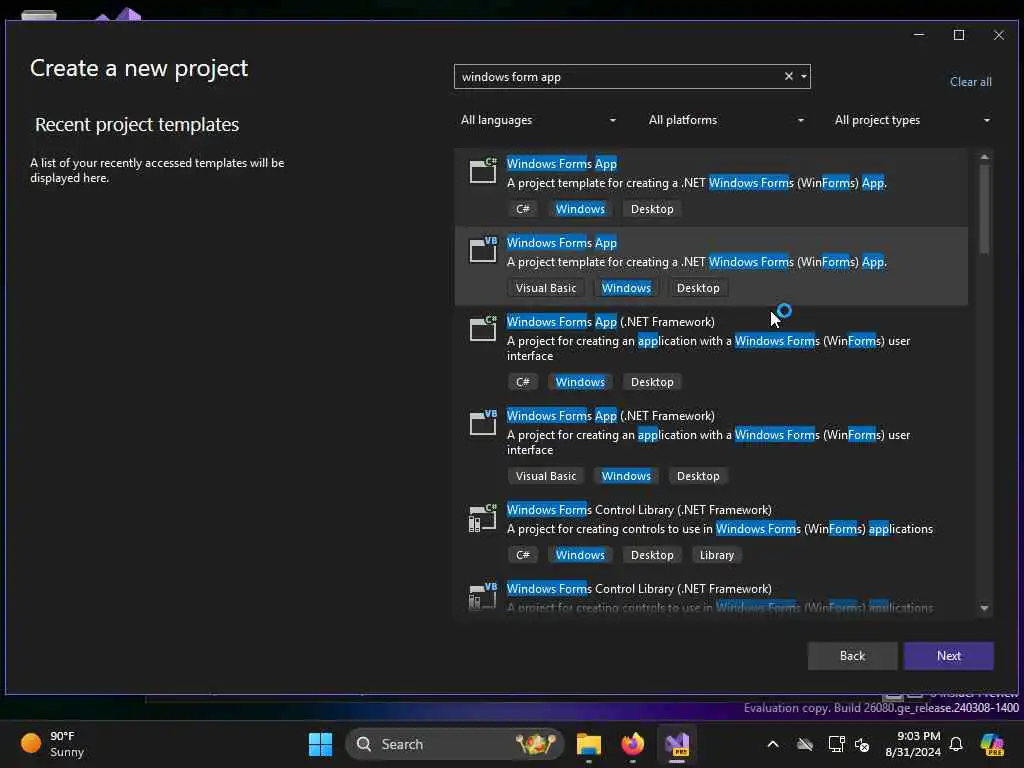Open the All platforms dropdown
The image size is (1024, 768).
pyautogui.click(x=726, y=120)
